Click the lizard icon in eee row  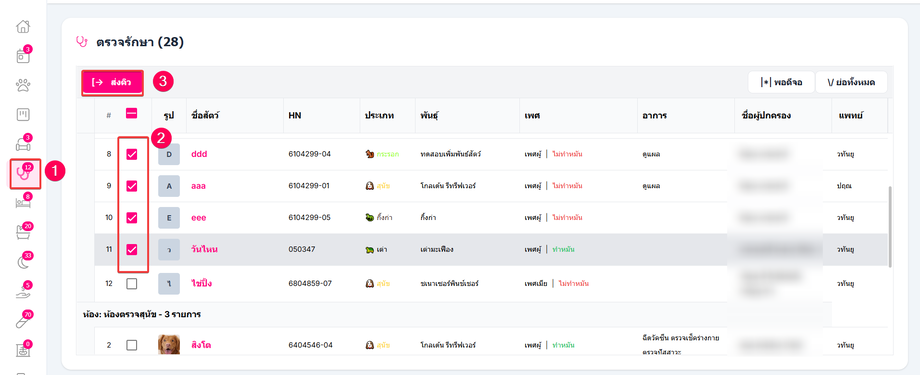pos(369,218)
